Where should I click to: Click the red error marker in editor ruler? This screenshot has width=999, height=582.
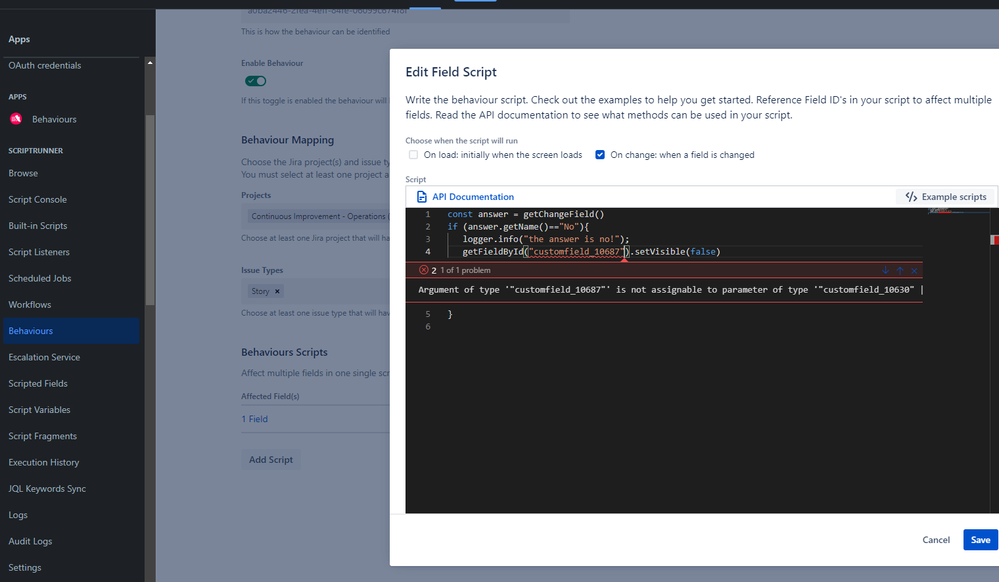(994, 240)
